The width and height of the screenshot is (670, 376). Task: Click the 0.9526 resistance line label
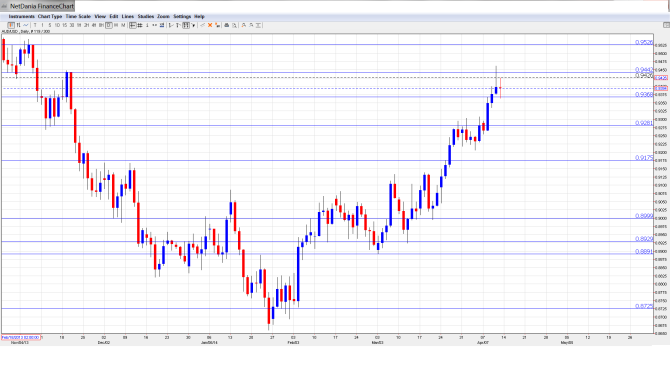coord(644,42)
